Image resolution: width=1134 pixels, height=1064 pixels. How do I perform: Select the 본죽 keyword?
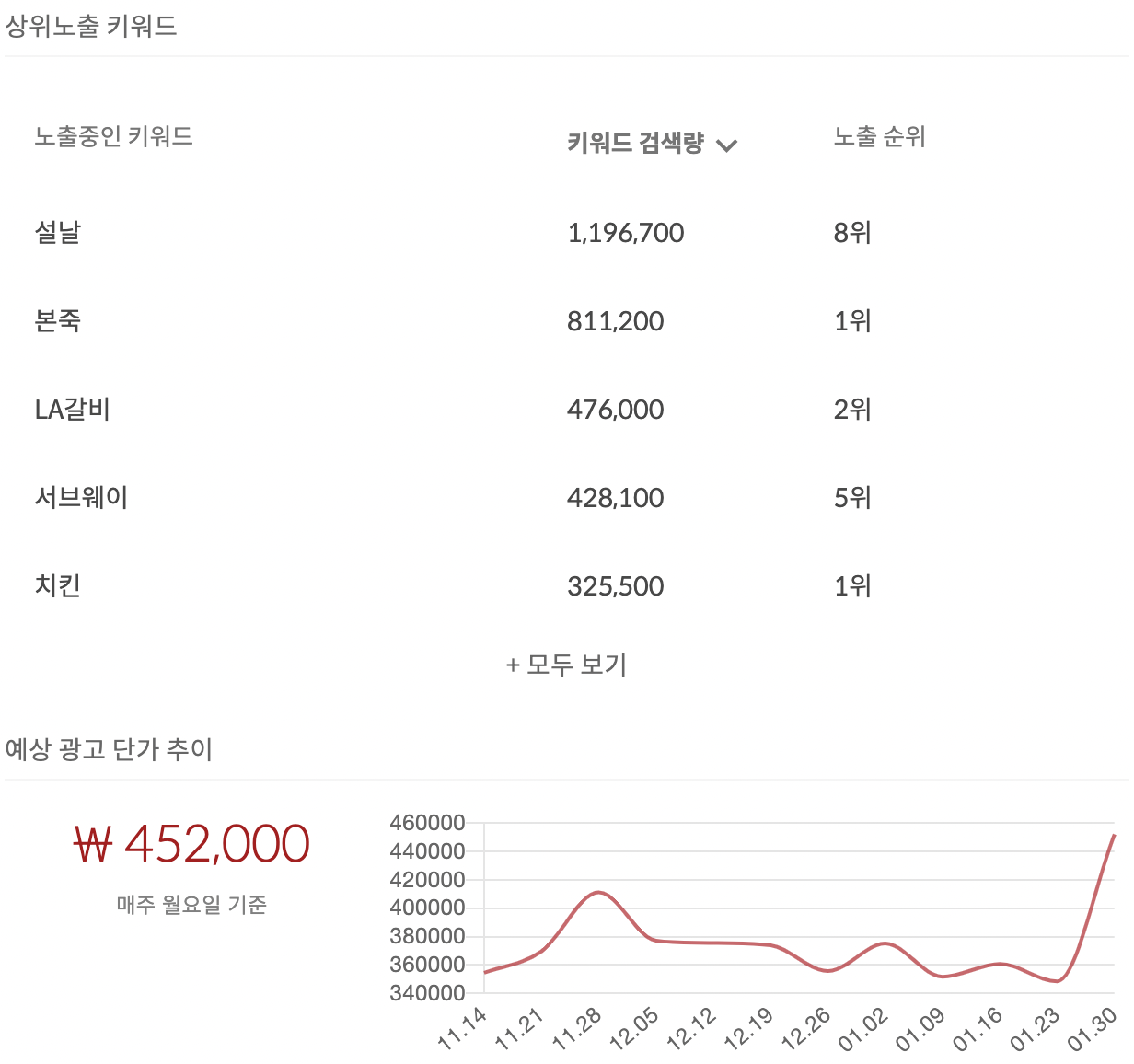point(57,321)
